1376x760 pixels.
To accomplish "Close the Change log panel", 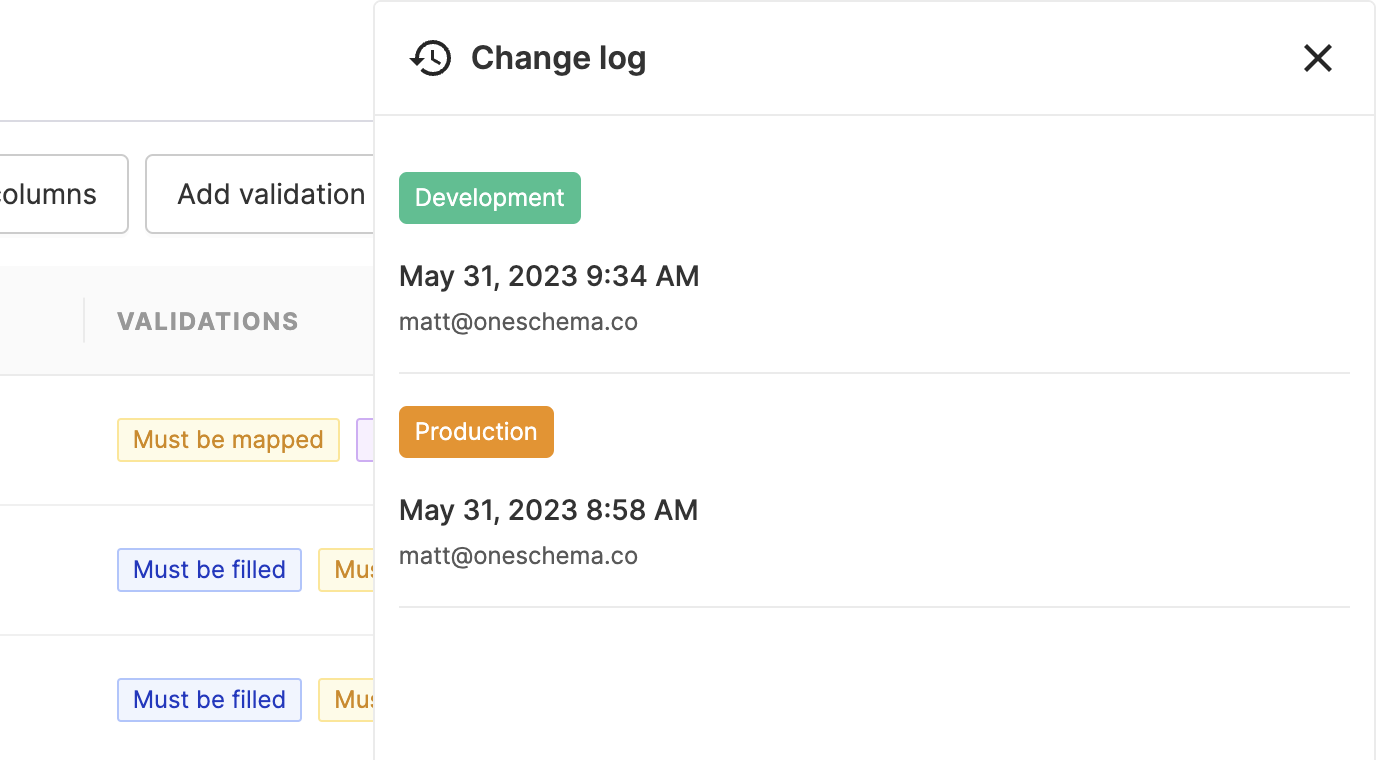I will point(1317,58).
